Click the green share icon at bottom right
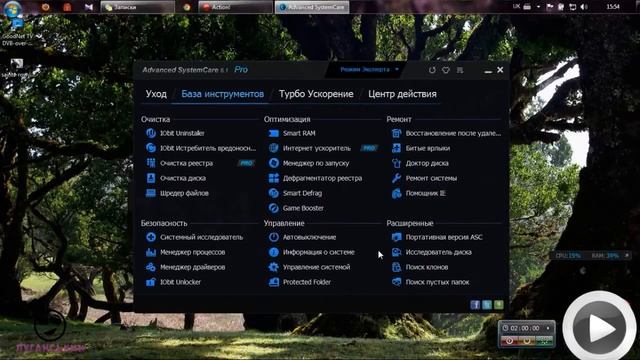This screenshot has height=360, width=640. pos(499,305)
